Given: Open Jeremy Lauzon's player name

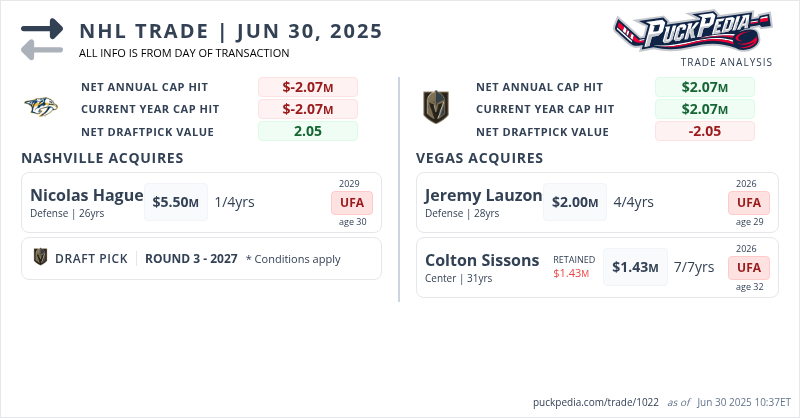Looking at the screenshot, I should [x=483, y=195].
